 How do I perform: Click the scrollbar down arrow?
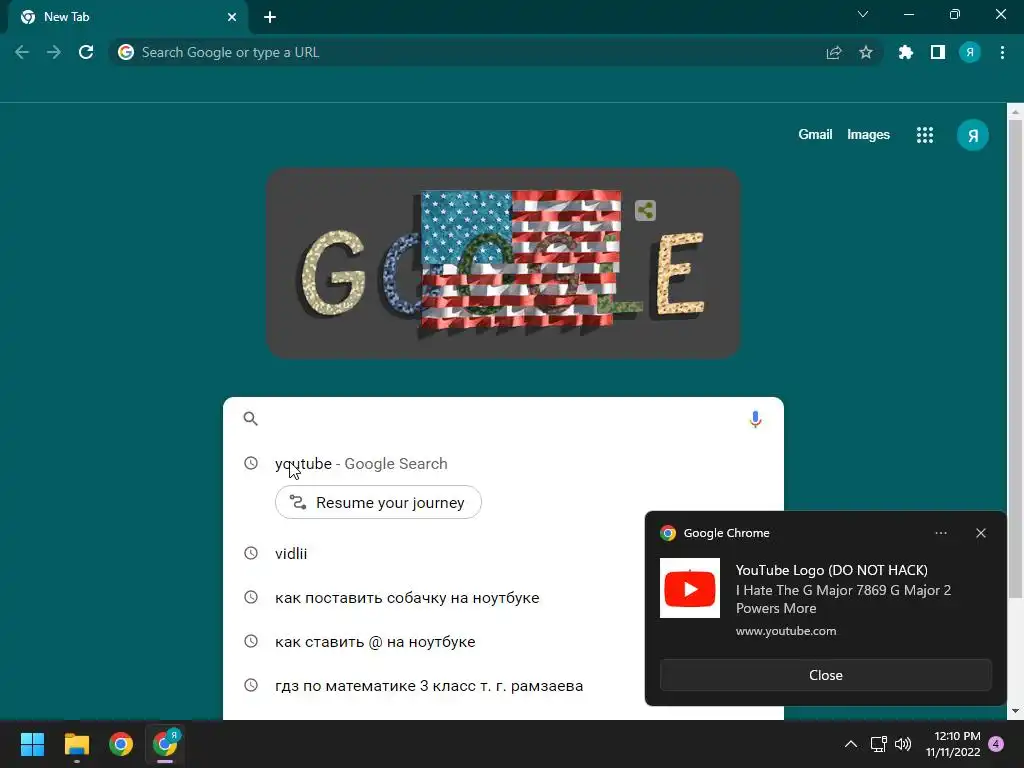point(1015,711)
